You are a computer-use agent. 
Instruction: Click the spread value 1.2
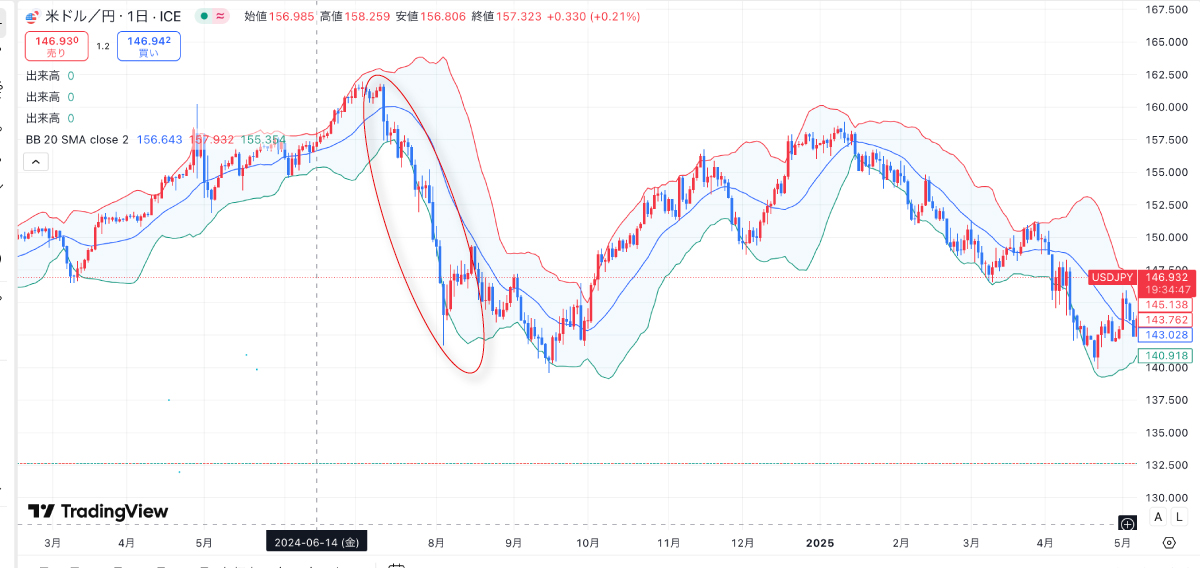(103, 46)
